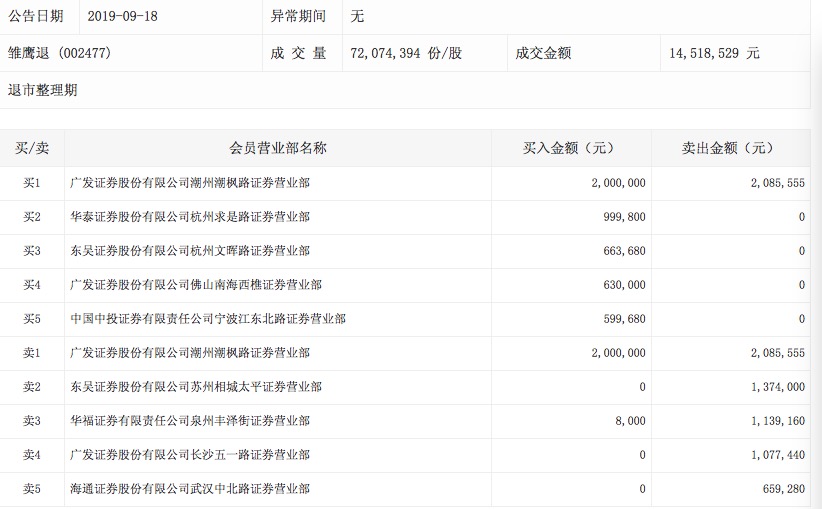Select buy amount 8,000

tap(630, 421)
